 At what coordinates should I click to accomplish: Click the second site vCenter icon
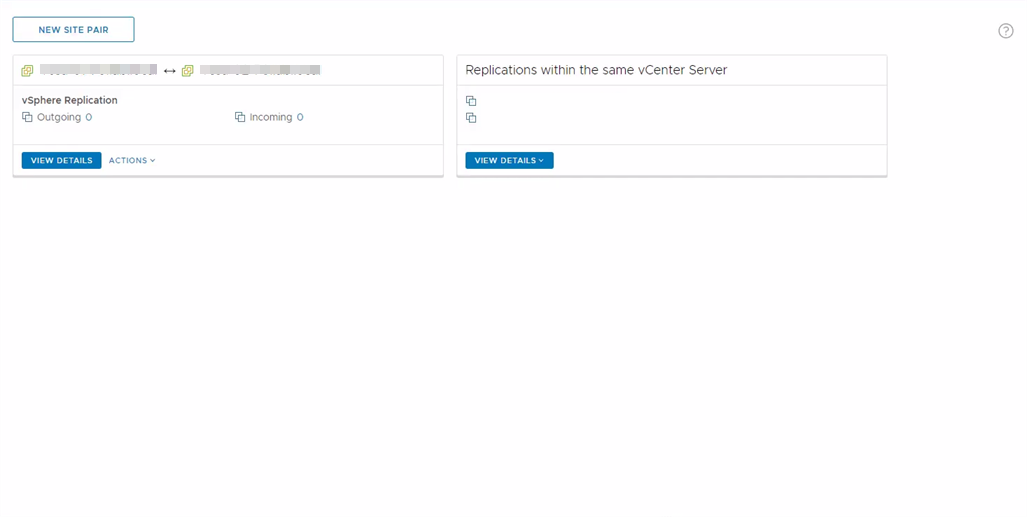(x=188, y=71)
